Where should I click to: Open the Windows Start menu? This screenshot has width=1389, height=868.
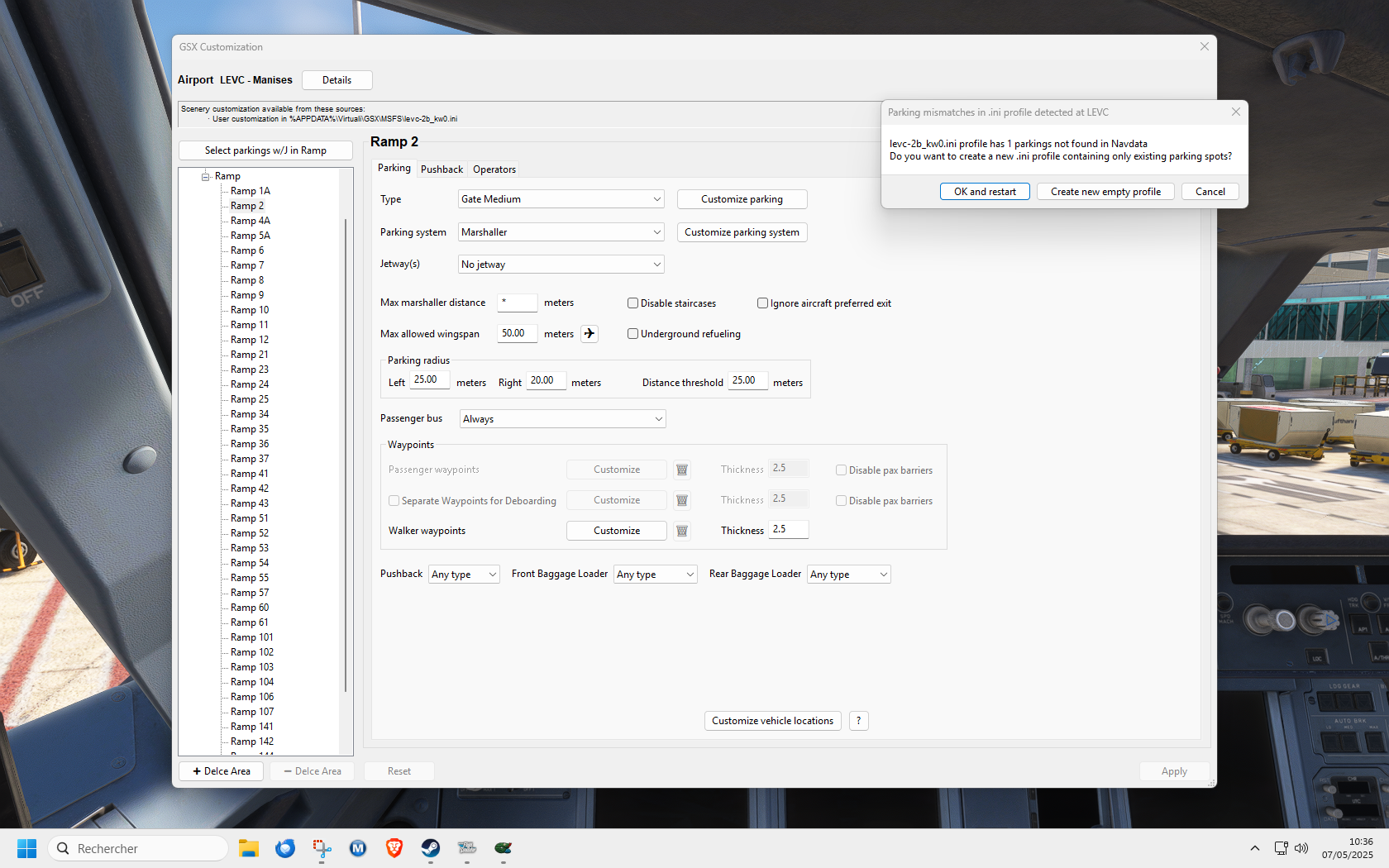[27, 848]
